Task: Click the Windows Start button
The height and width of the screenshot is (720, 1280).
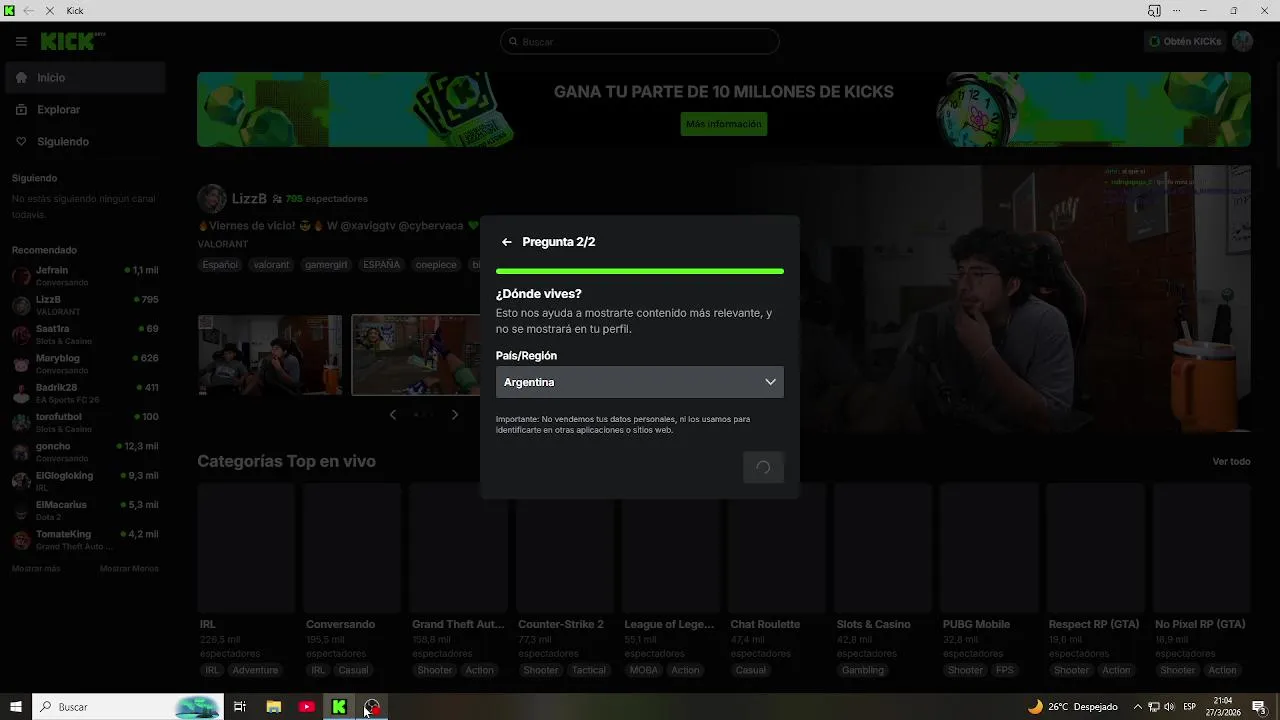Action: [x=16, y=706]
